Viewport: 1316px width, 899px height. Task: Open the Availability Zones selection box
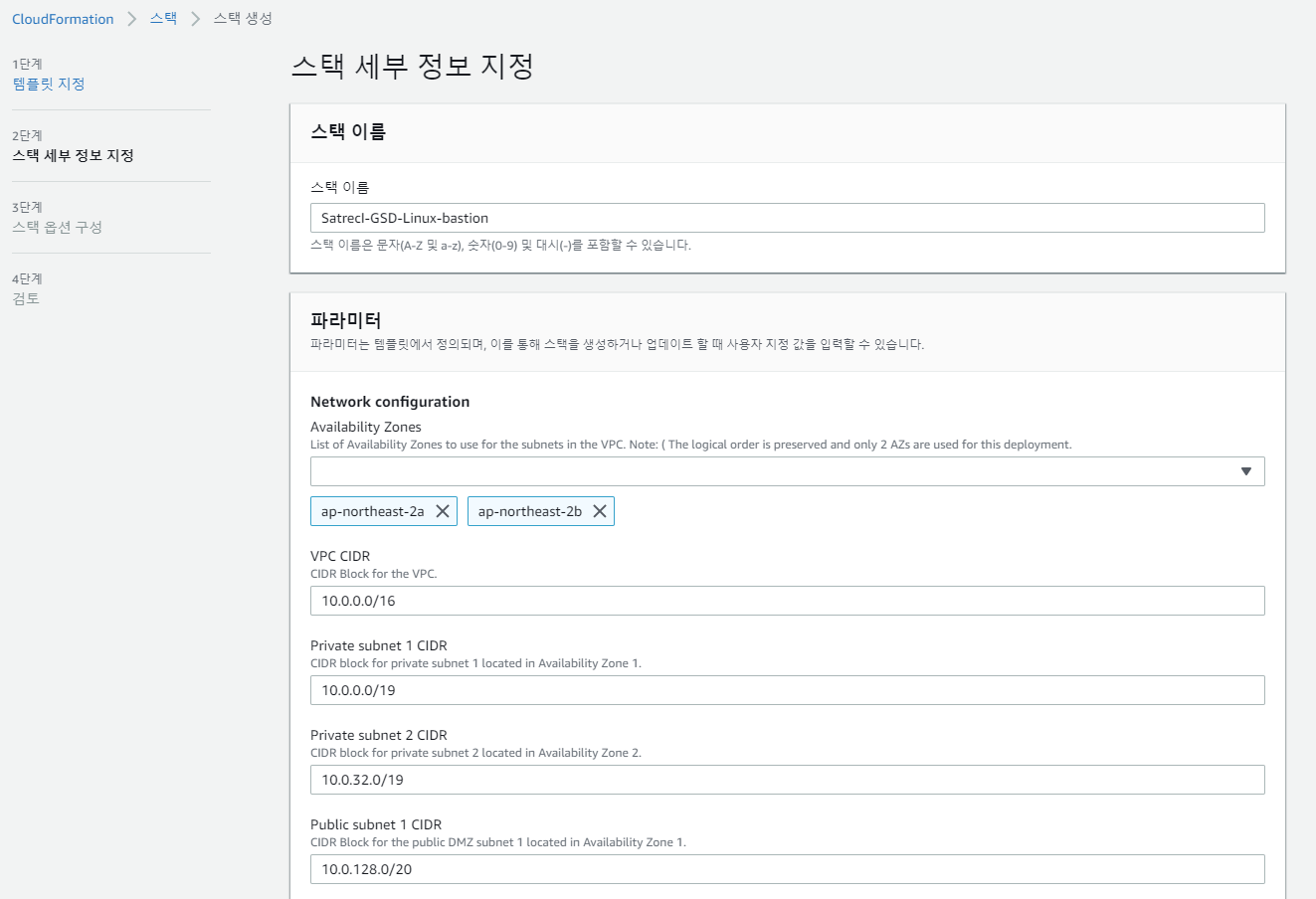click(776, 471)
